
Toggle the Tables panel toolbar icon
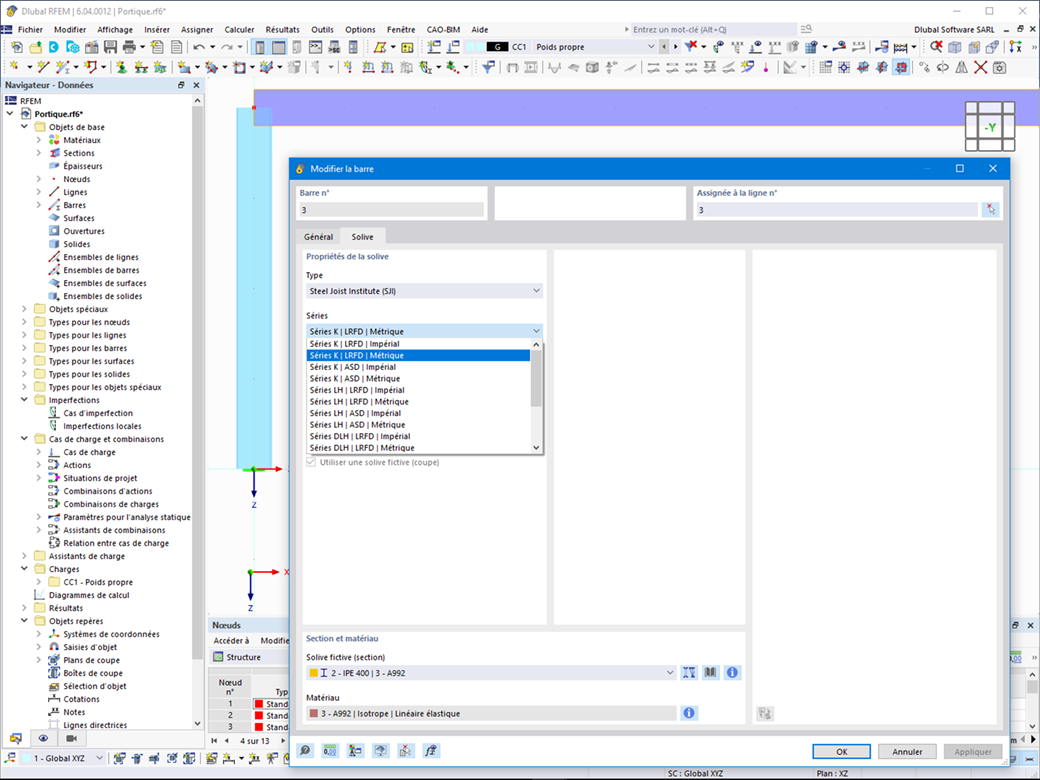[279, 47]
